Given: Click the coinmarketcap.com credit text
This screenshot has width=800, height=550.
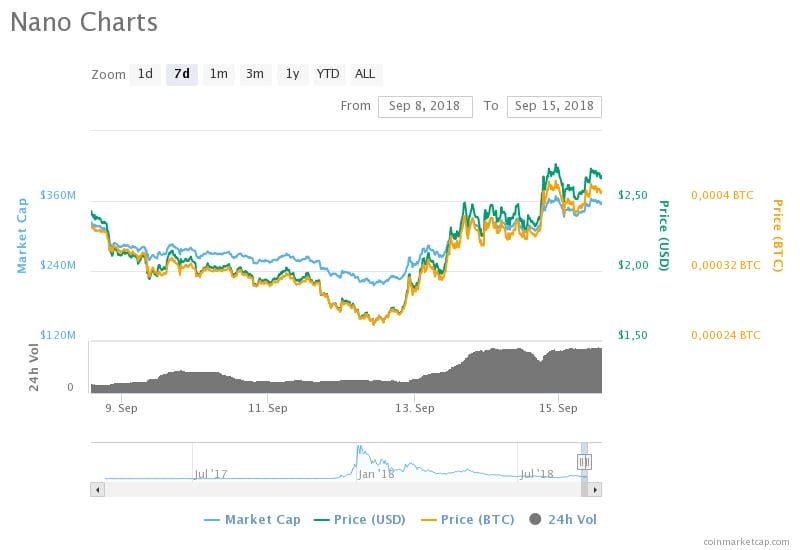Looking at the screenshot, I should click(746, 542).
